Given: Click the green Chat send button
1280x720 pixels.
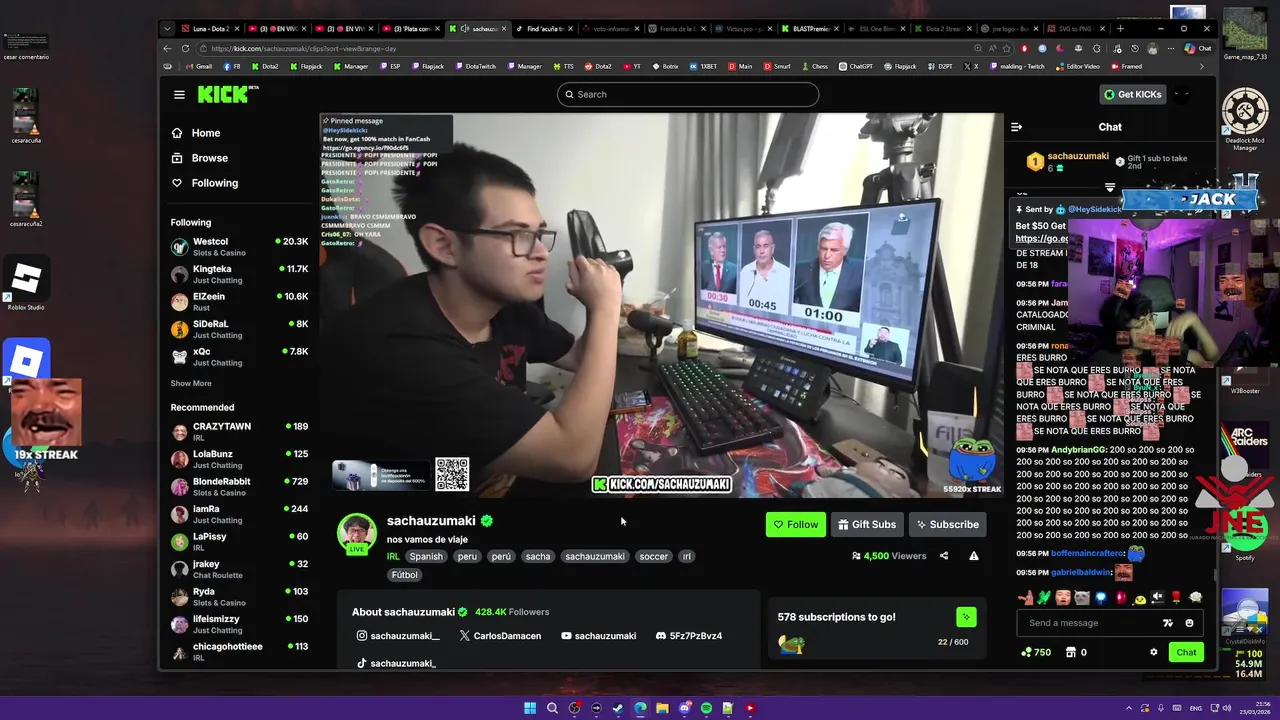Looking at the screenshot, I should click(1186, 652).
